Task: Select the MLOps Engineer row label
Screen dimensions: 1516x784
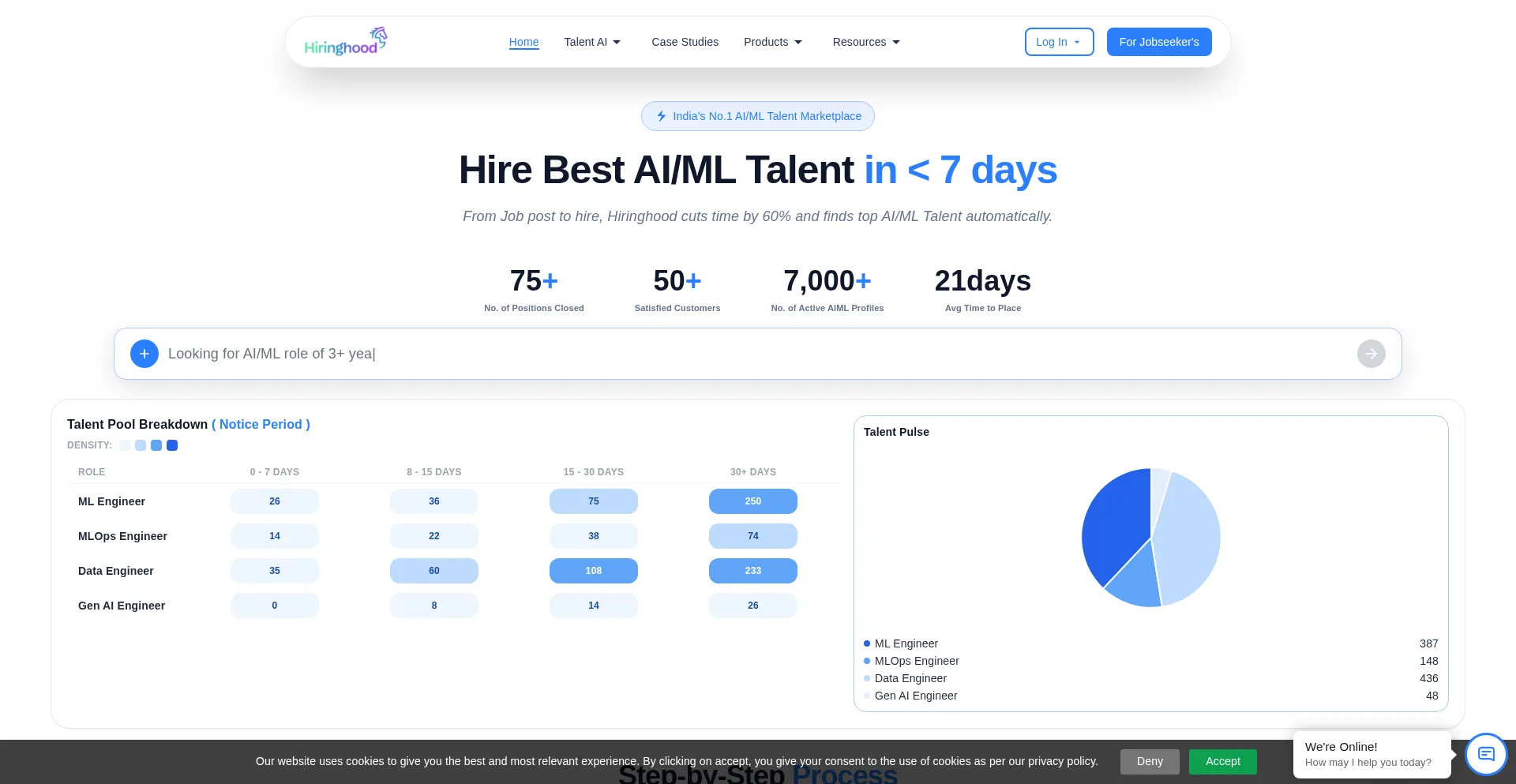Action: click(x=122, y=536)
